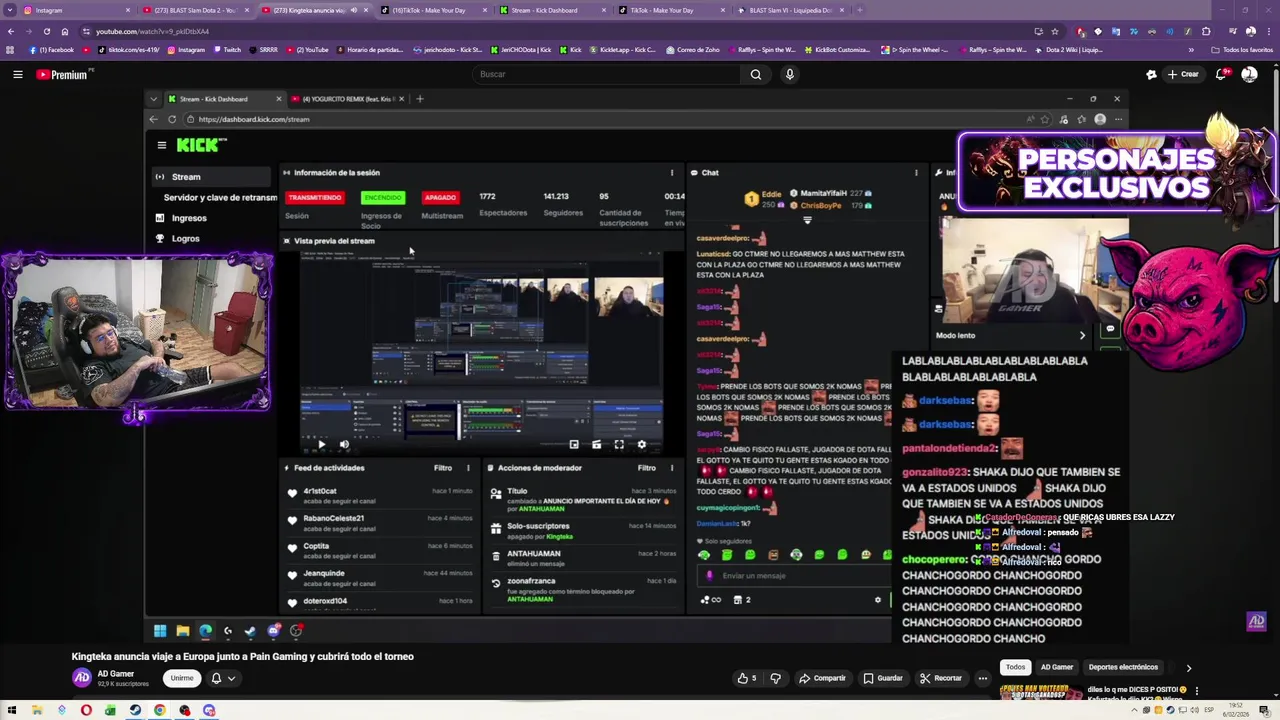Expand hidden bookmarks chevron
This screenshot has width=1280, height=720.
(1190, 49)
